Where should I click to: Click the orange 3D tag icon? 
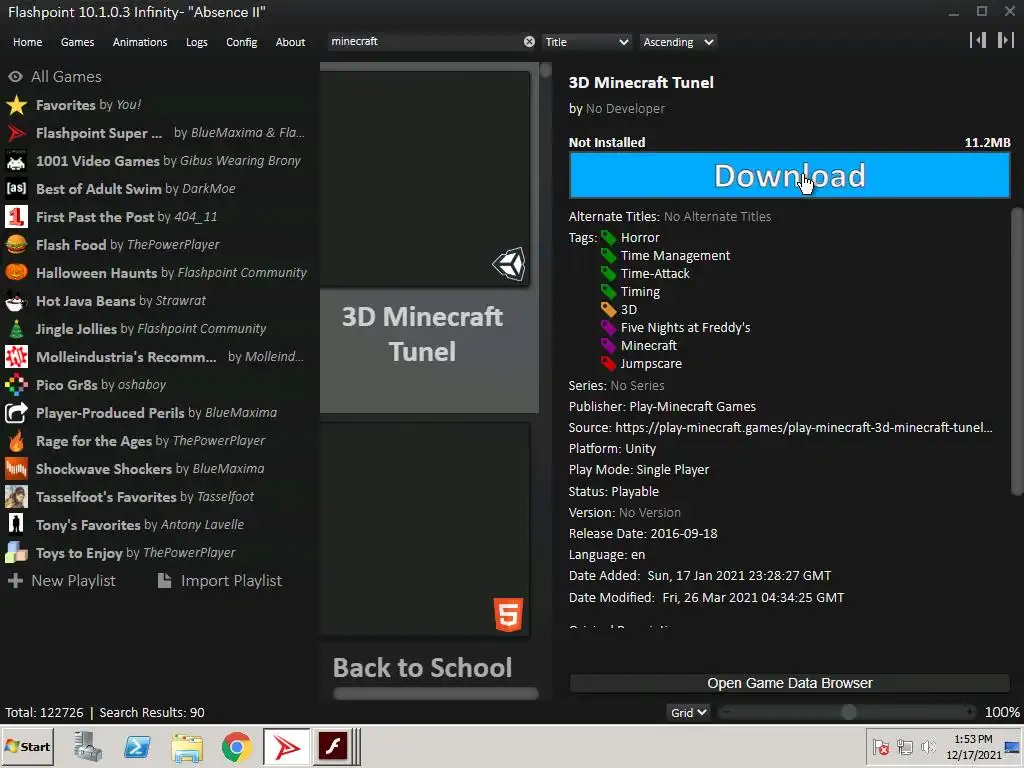coord(609,310)
